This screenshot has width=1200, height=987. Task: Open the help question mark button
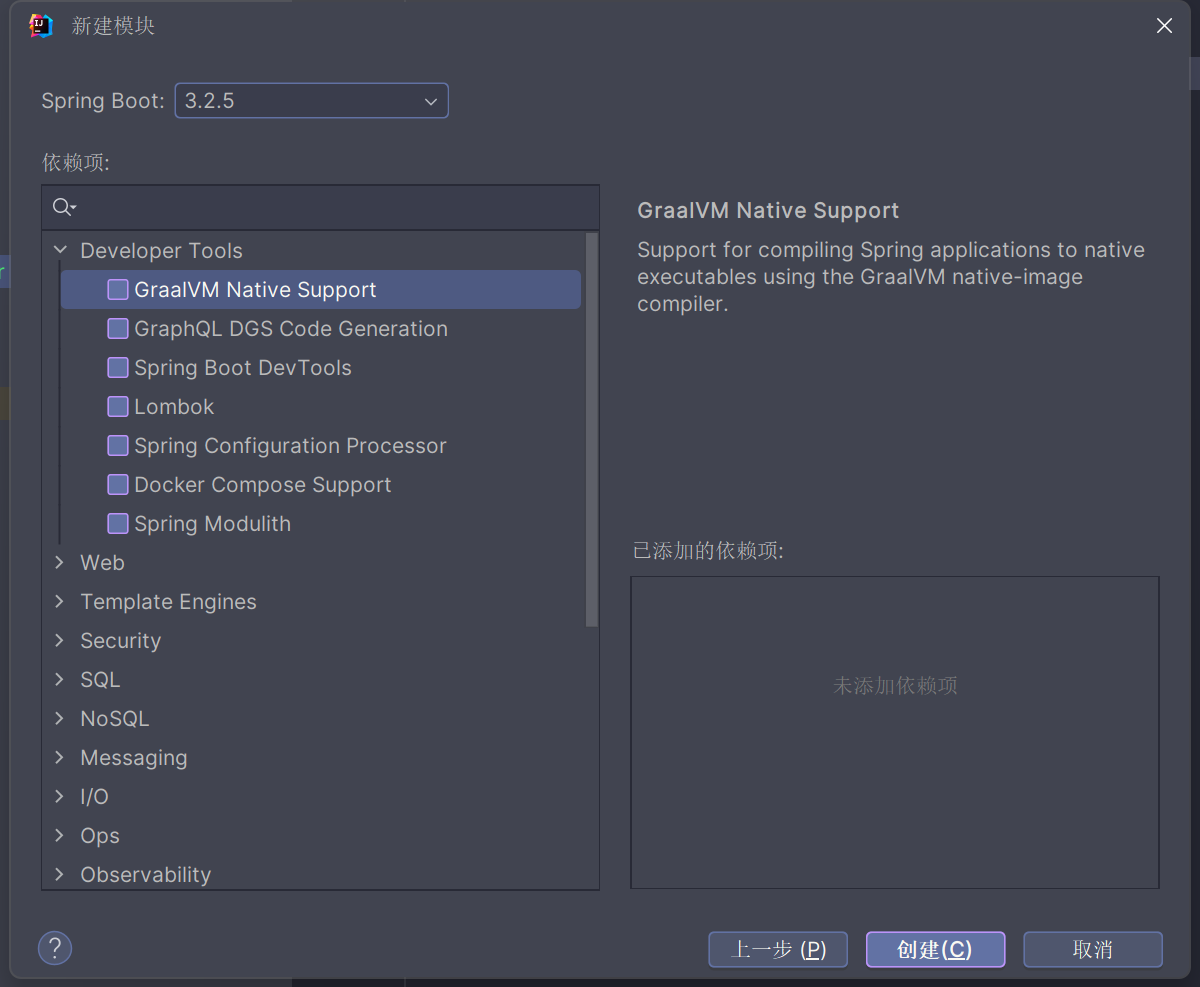coord(55,948)
